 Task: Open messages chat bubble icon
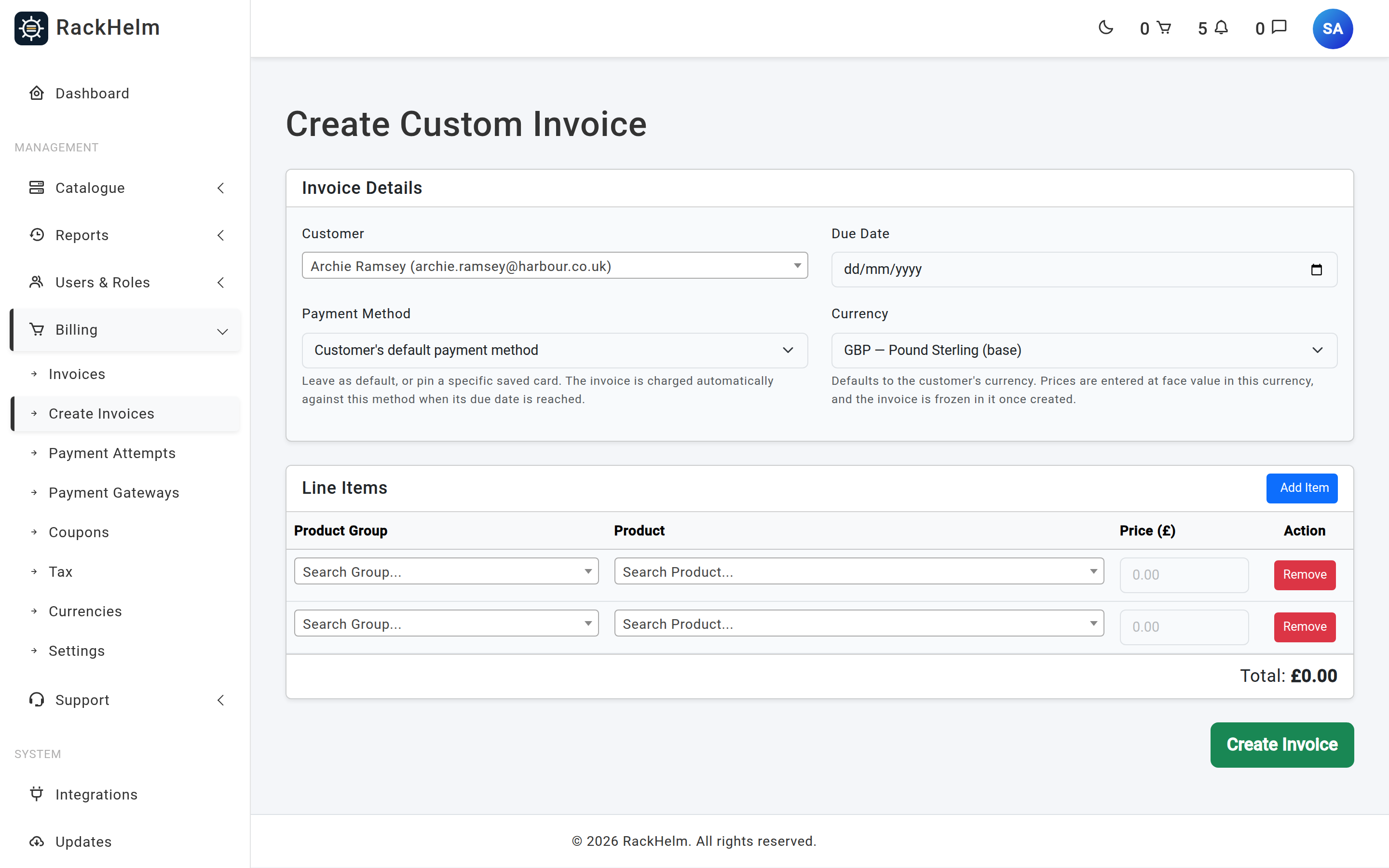(x=1280, y=27)
